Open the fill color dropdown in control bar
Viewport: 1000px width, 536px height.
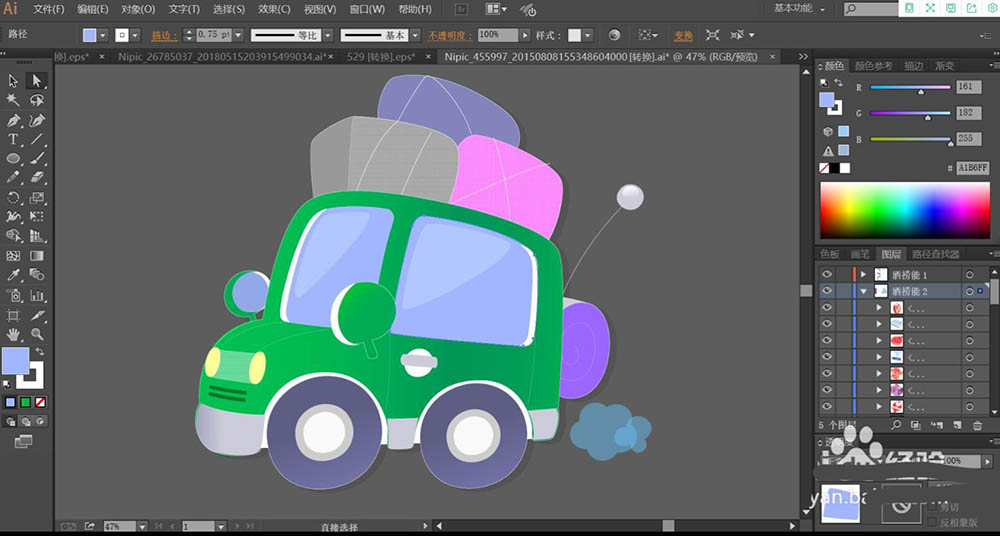tap(103, 35)
